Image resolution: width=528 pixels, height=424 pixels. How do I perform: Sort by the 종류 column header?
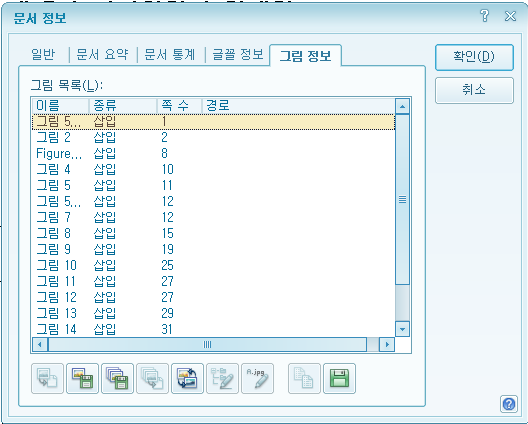click(x=123, y=106)
